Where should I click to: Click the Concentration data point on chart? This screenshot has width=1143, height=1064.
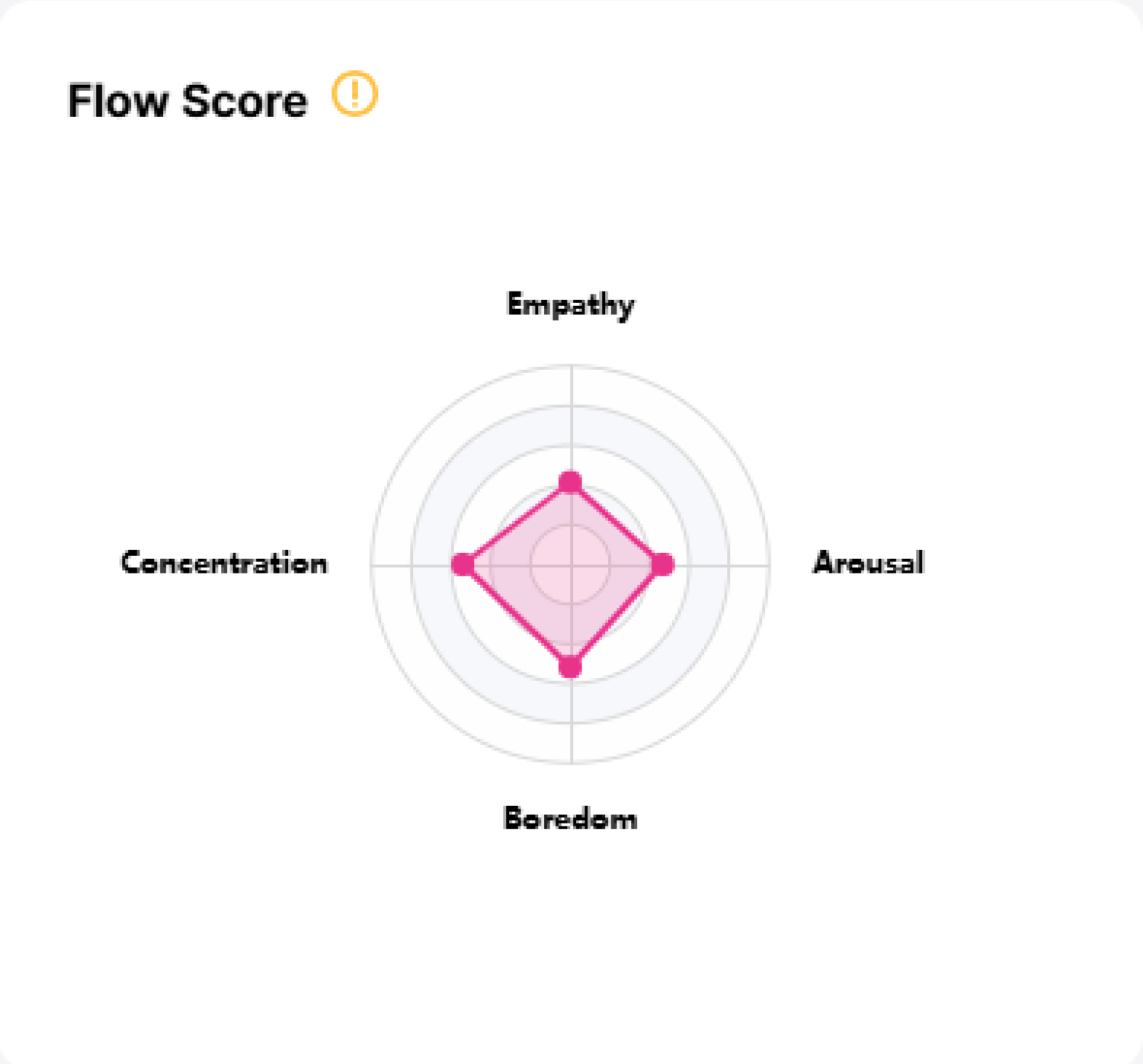point(463,564)
